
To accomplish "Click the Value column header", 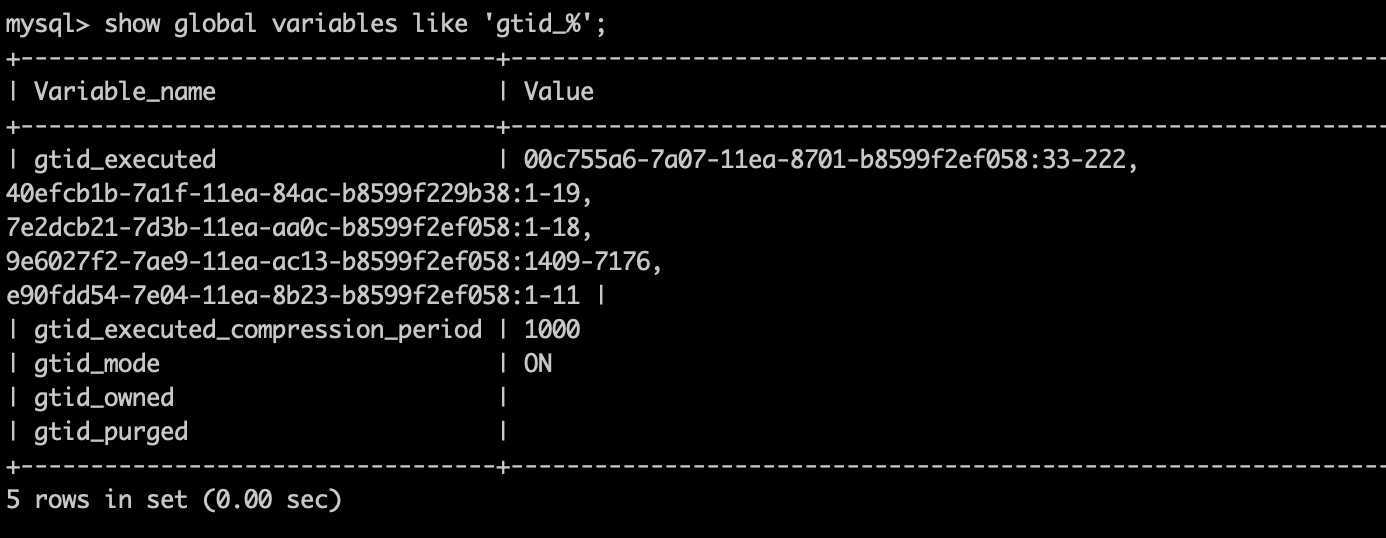I will click(x=559, y=92).
